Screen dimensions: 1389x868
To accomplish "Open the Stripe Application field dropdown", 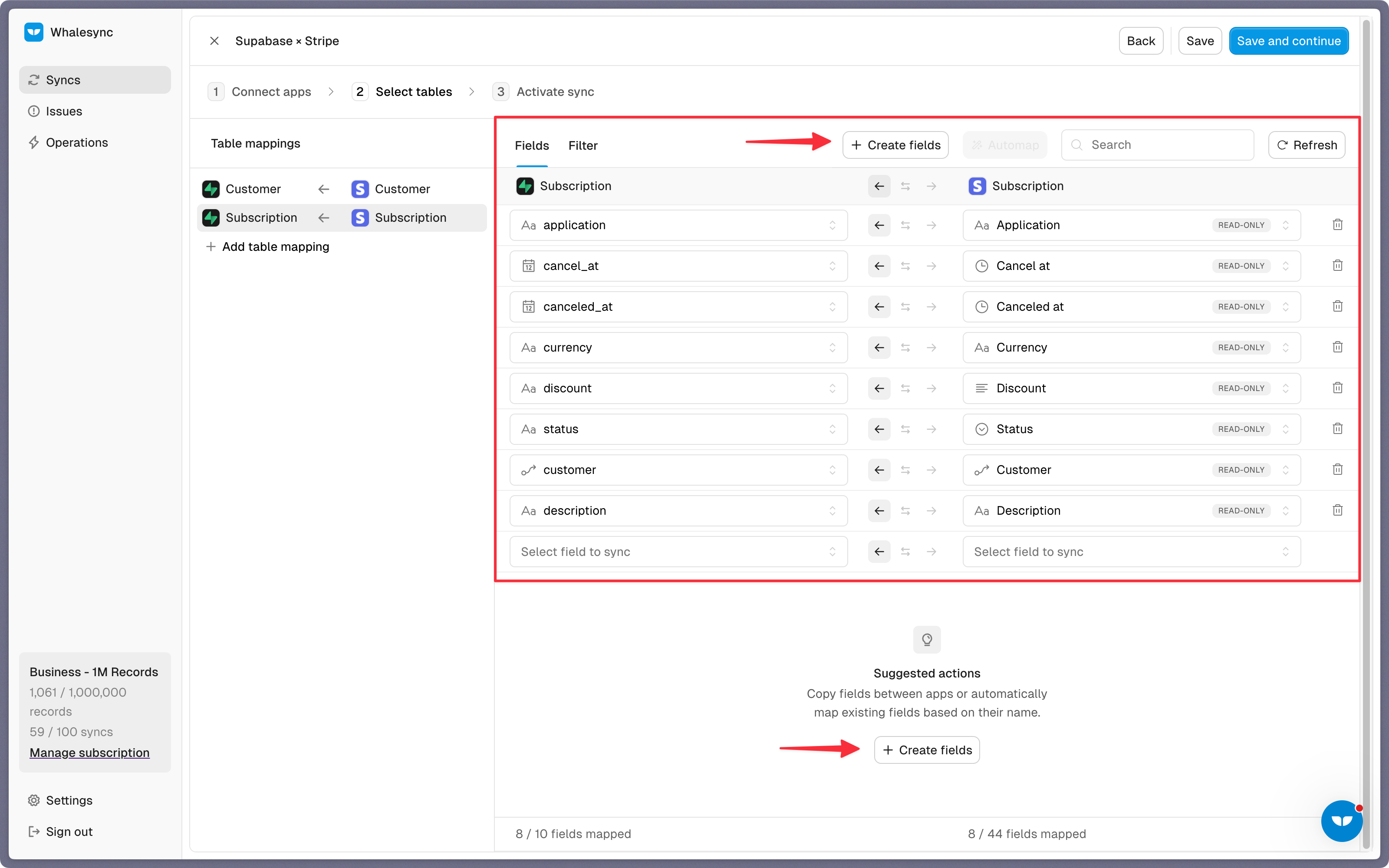I will point(1131,225).
